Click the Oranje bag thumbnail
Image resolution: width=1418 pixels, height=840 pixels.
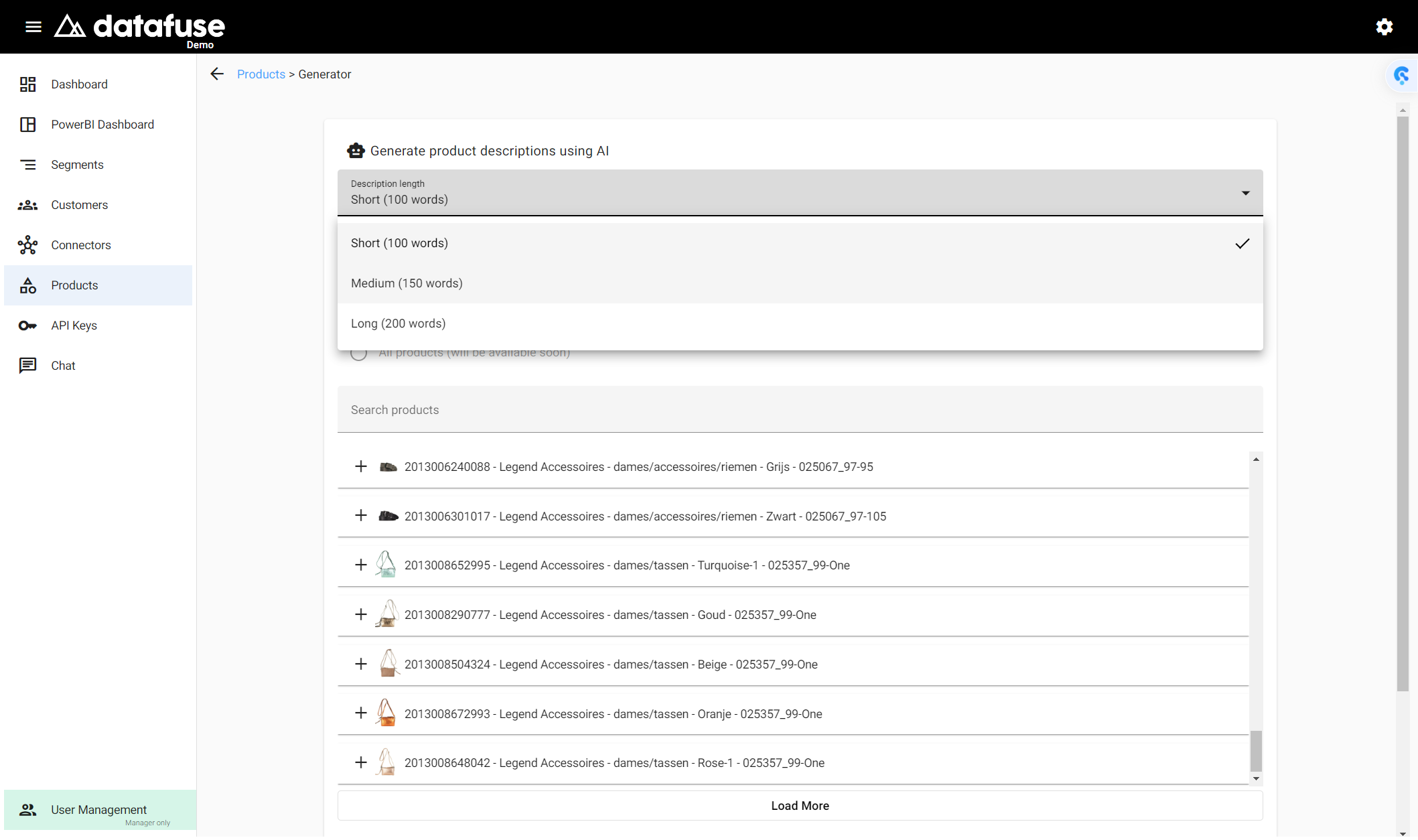[386, 713]
